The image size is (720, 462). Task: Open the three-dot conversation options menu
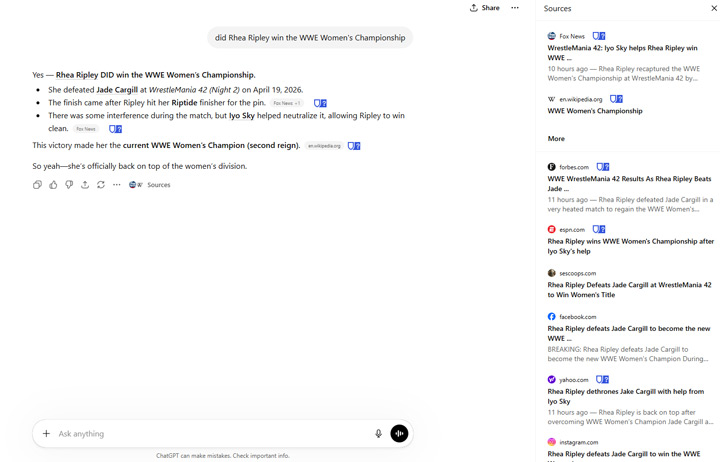515,8
